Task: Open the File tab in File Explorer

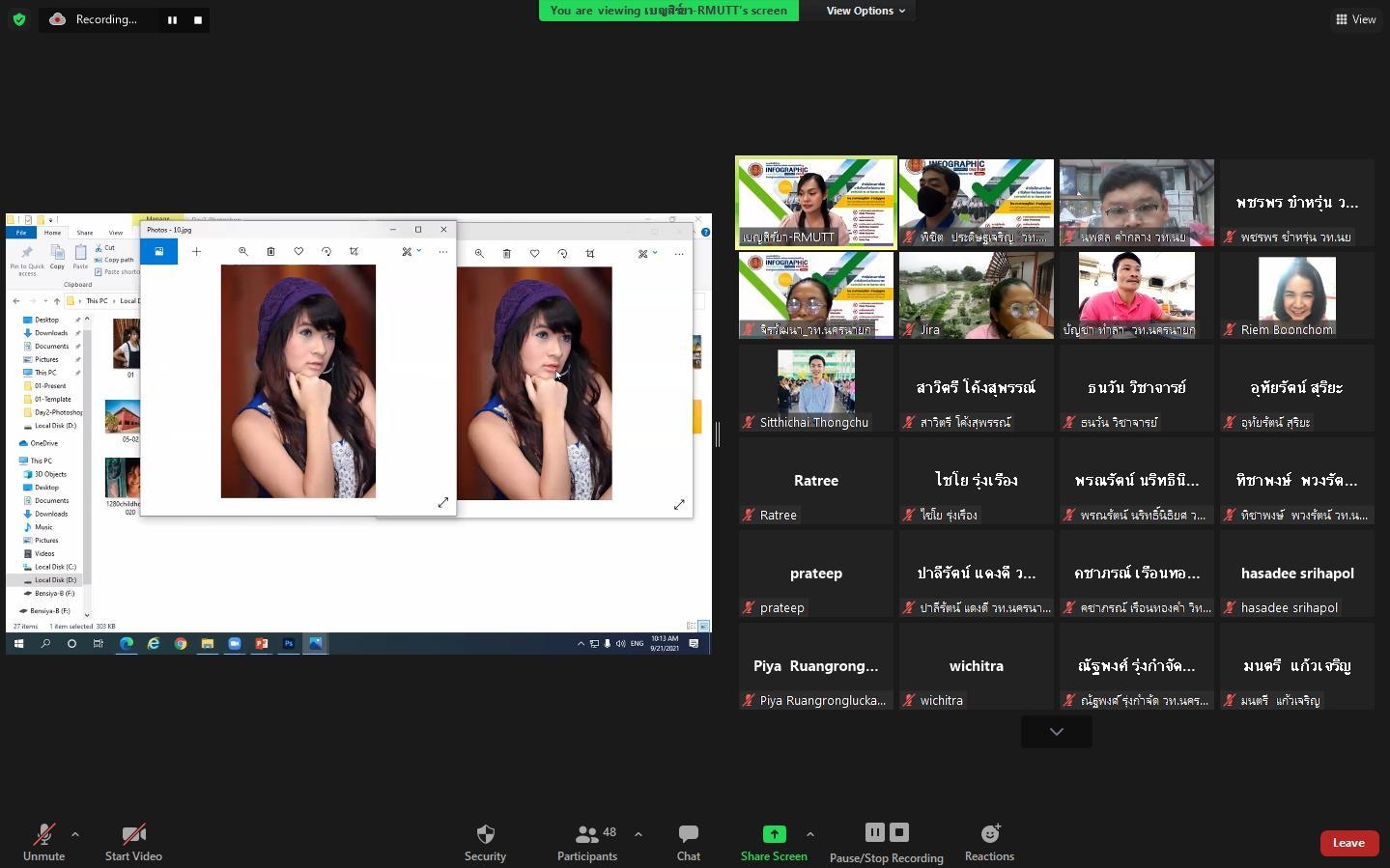Action: pyautogui.click(x=20, y=233)
